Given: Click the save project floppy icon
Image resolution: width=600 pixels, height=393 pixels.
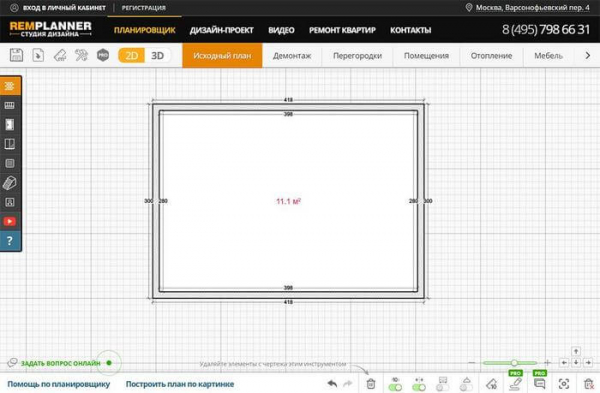Looking at the screenshot, I should 16,55.
